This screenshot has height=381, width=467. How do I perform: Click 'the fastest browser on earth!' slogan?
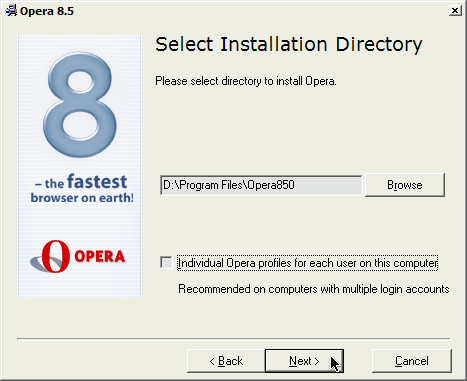pos(82,189)
